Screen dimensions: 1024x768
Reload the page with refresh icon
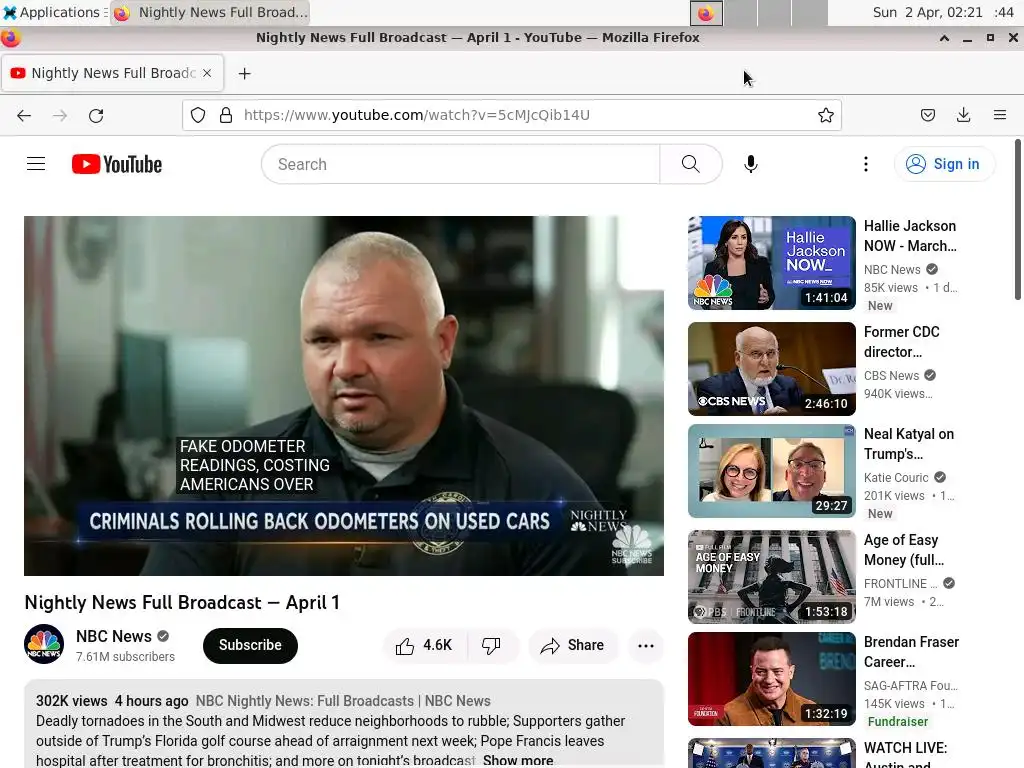(96, 116)
